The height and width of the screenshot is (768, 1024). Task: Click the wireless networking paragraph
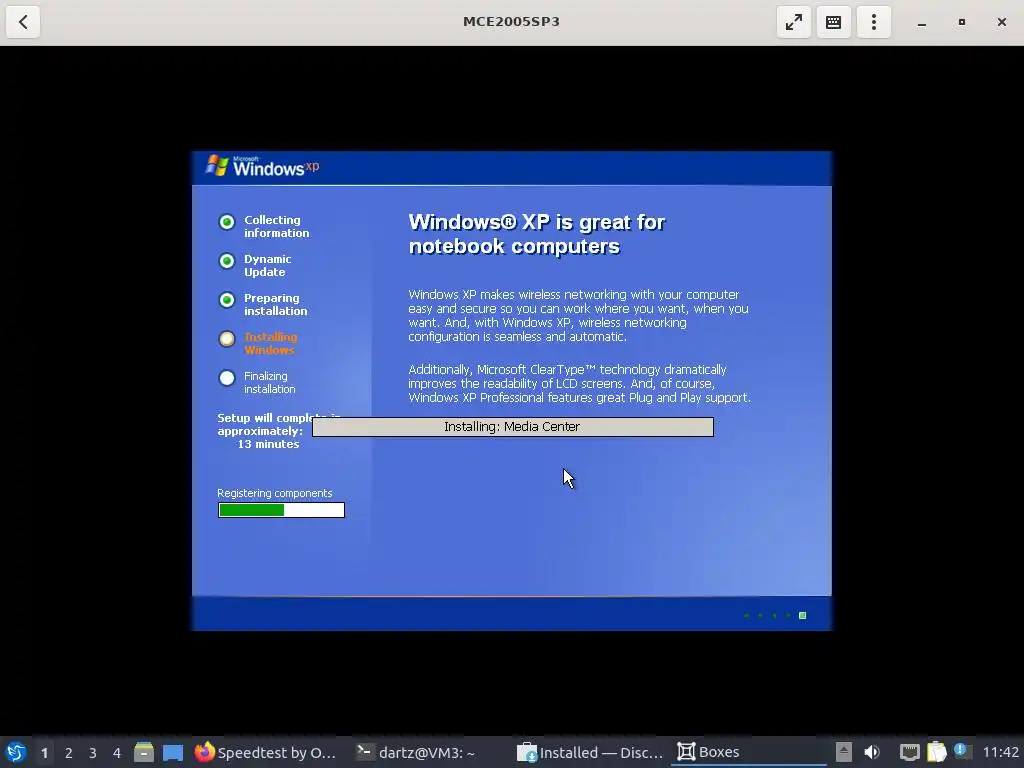click(578, 315)
